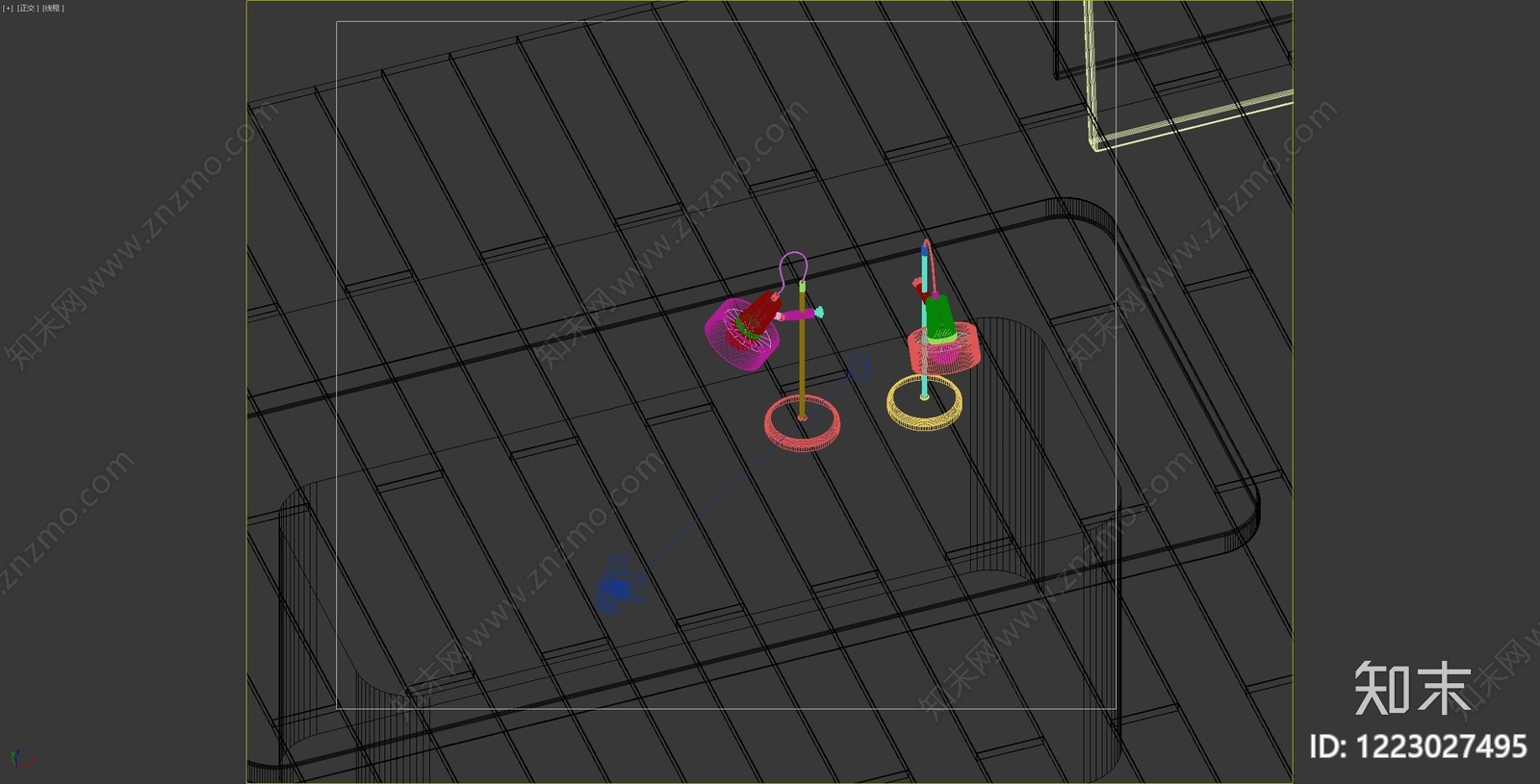Select the red ring base of left lamp
Screen dimensions: 1540x784
(803, 424)
